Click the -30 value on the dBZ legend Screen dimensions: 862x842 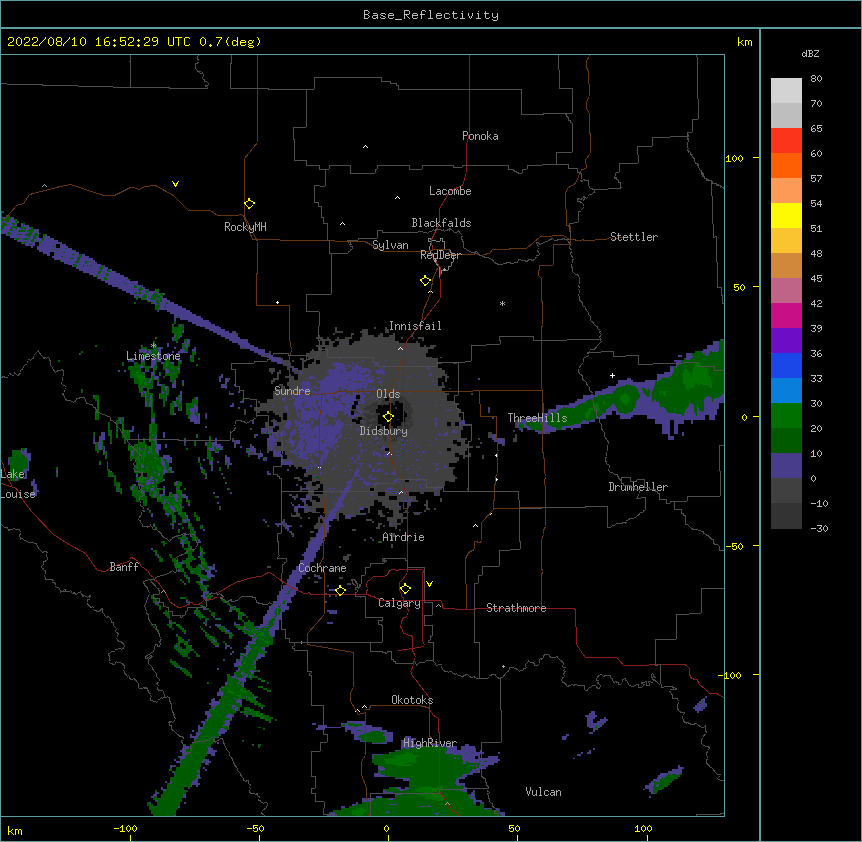pyautogui.click(x=819, y=528)
